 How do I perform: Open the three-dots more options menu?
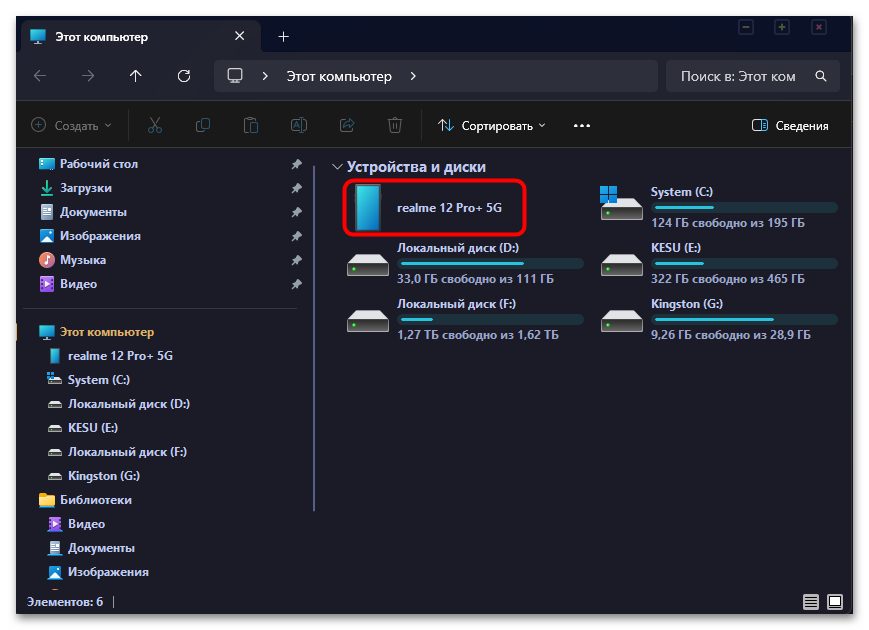point(582,126)
